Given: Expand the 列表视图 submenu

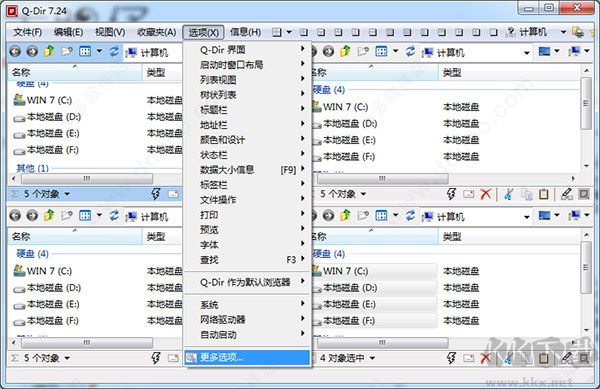Looking at the screenshot, I should pyautogui.click(x=248, y=80).
